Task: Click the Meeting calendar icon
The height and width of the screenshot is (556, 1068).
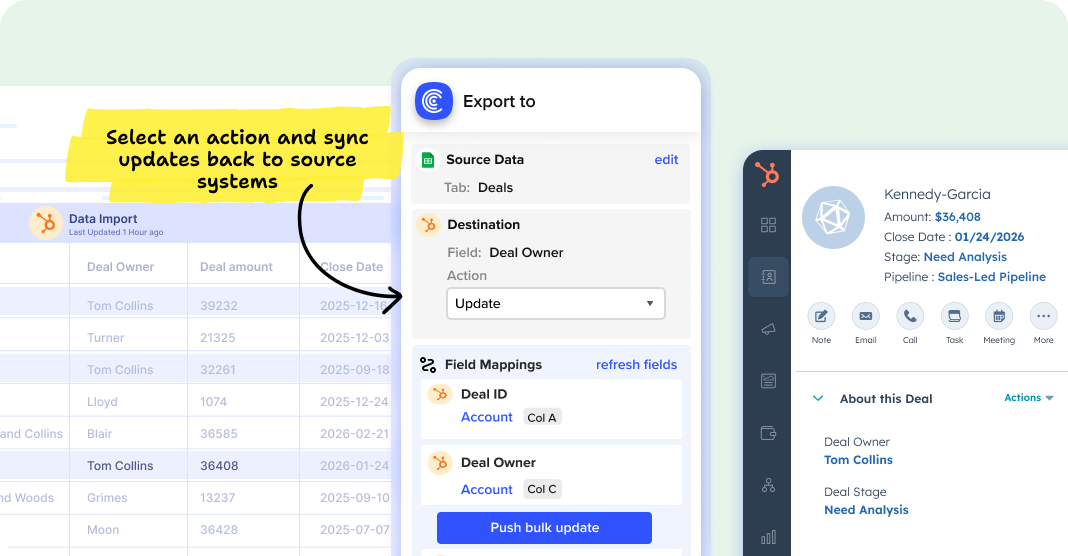Action: pyautogui.click(x=999, y=316)
